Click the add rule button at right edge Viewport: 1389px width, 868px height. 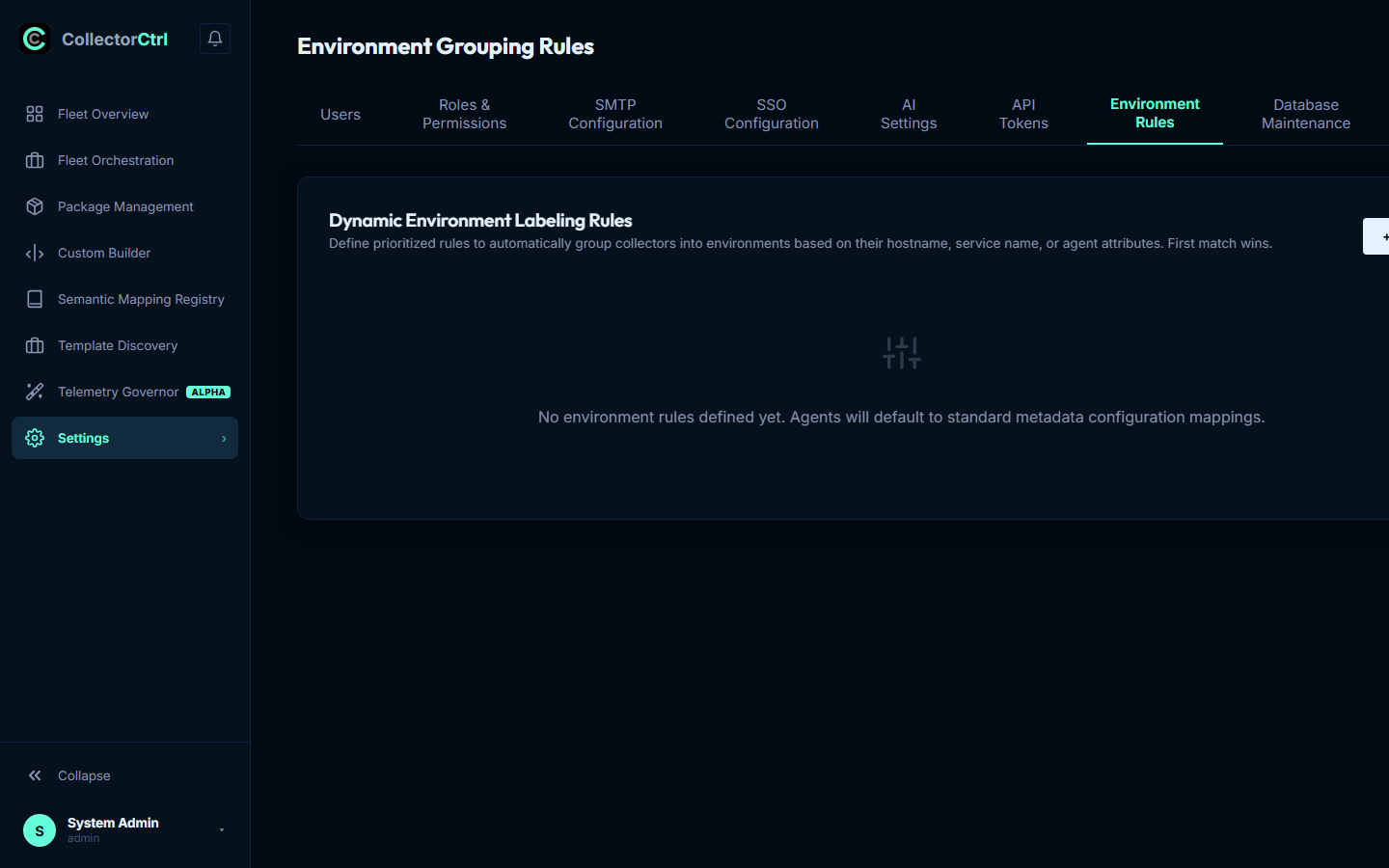(x=1376, y=236)
